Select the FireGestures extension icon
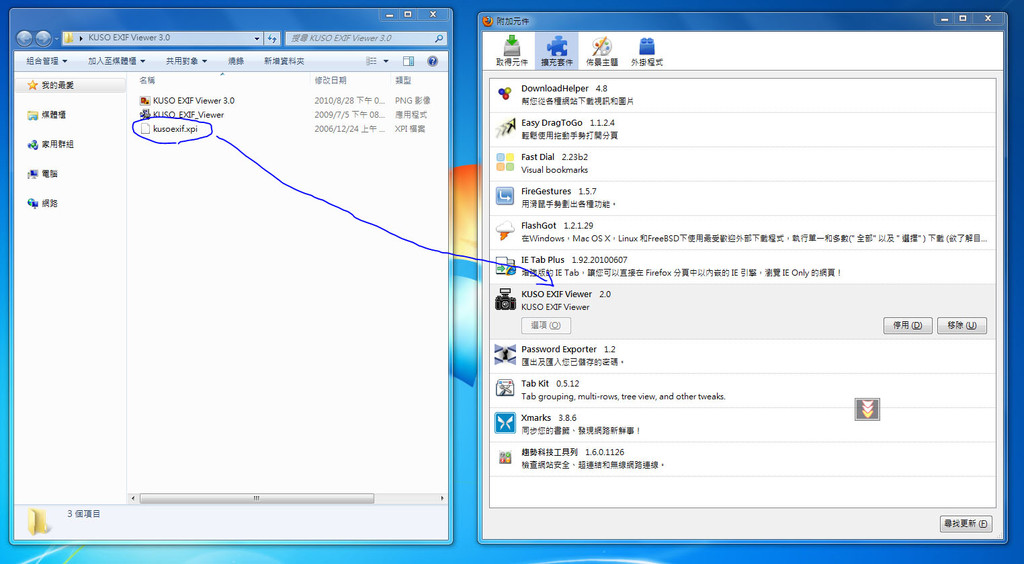The height and width of the screenshot is (564, 1024). (x=505, y=196)
